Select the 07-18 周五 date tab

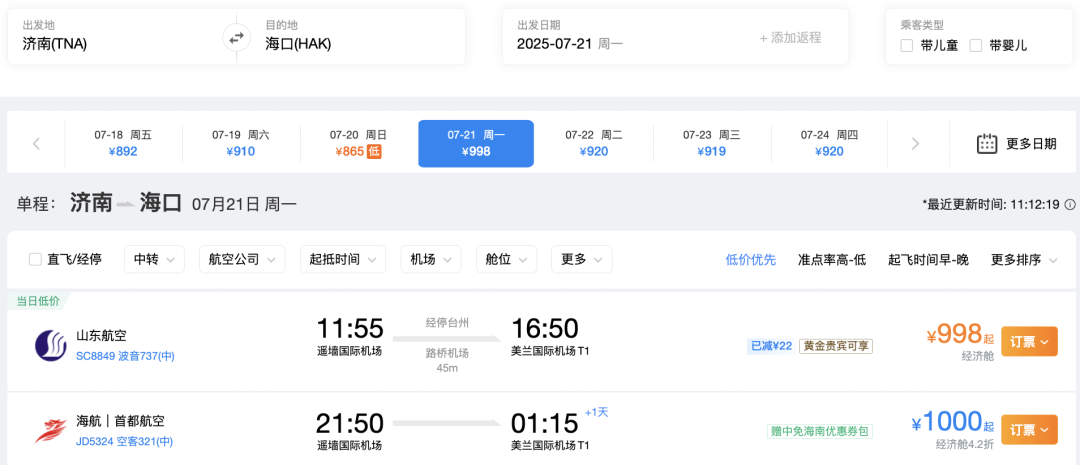pos(123,143)
